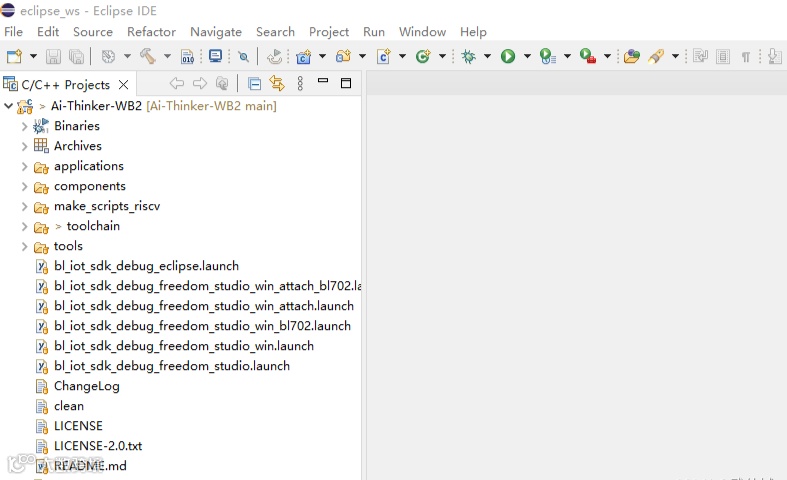
Task: Click the next annotation icon at toolbar end
Action: 774,56
